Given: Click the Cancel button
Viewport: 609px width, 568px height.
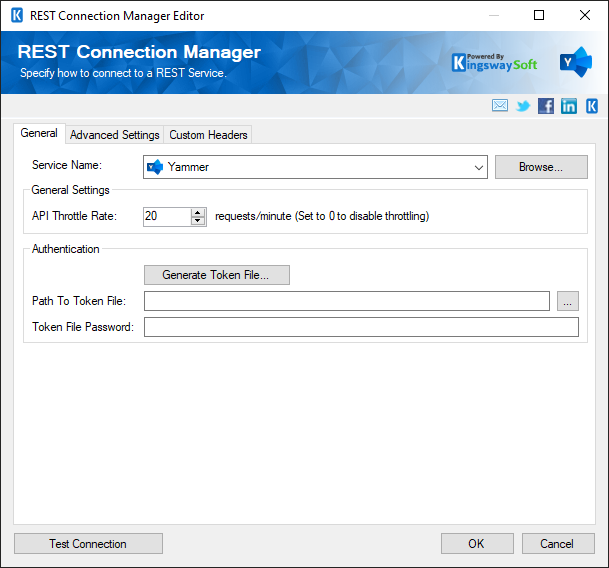Looking at the screenshot, I should click(558, 544).
